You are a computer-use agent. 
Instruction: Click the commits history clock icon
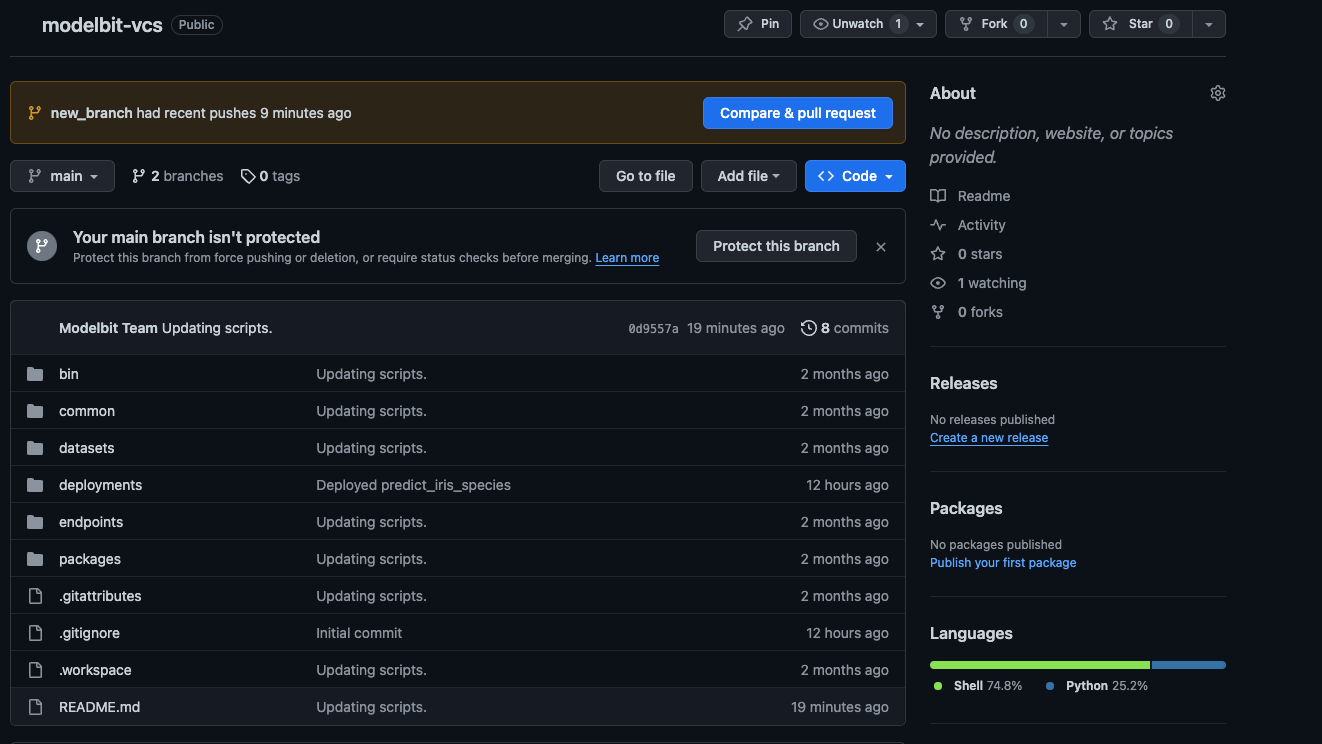808,328
